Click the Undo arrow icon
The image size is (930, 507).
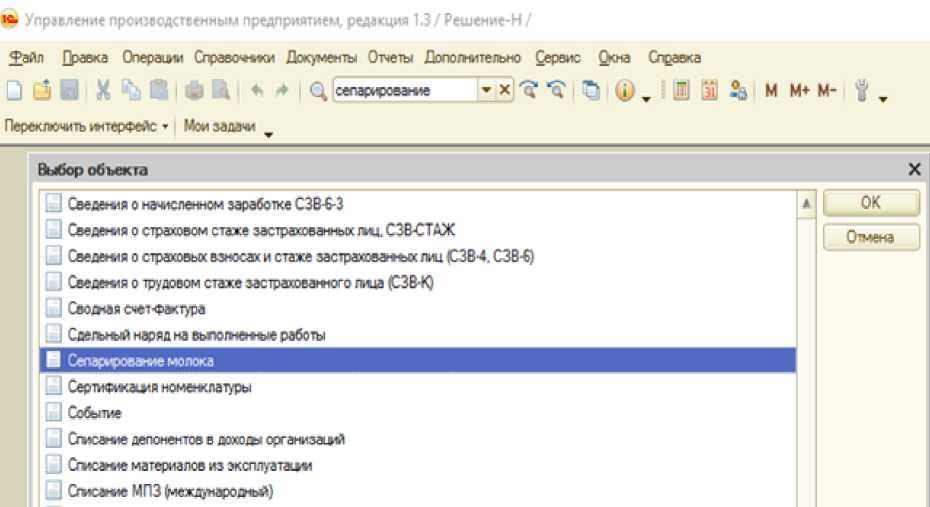(257, 91)
